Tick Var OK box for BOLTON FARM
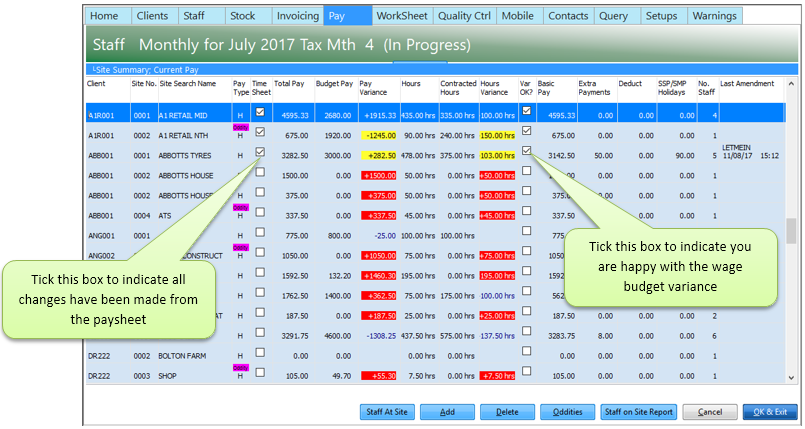This screenshot has width=805, height=429. tap(526, 351)
